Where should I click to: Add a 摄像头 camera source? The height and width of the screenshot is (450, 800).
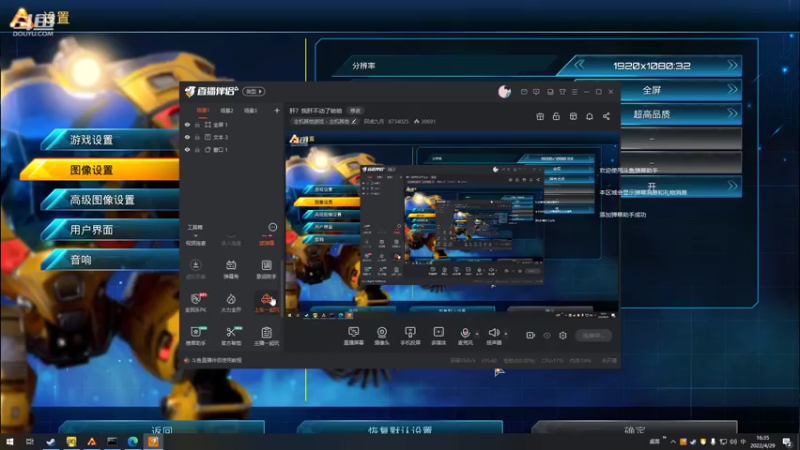click(x=382, y=336)
